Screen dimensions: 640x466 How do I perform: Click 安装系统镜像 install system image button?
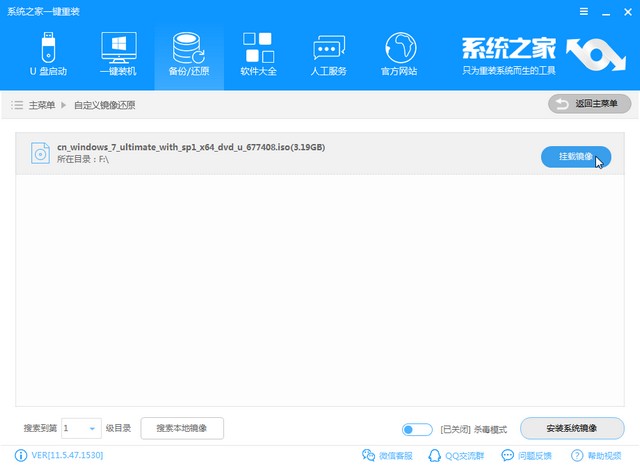point(571,428)
